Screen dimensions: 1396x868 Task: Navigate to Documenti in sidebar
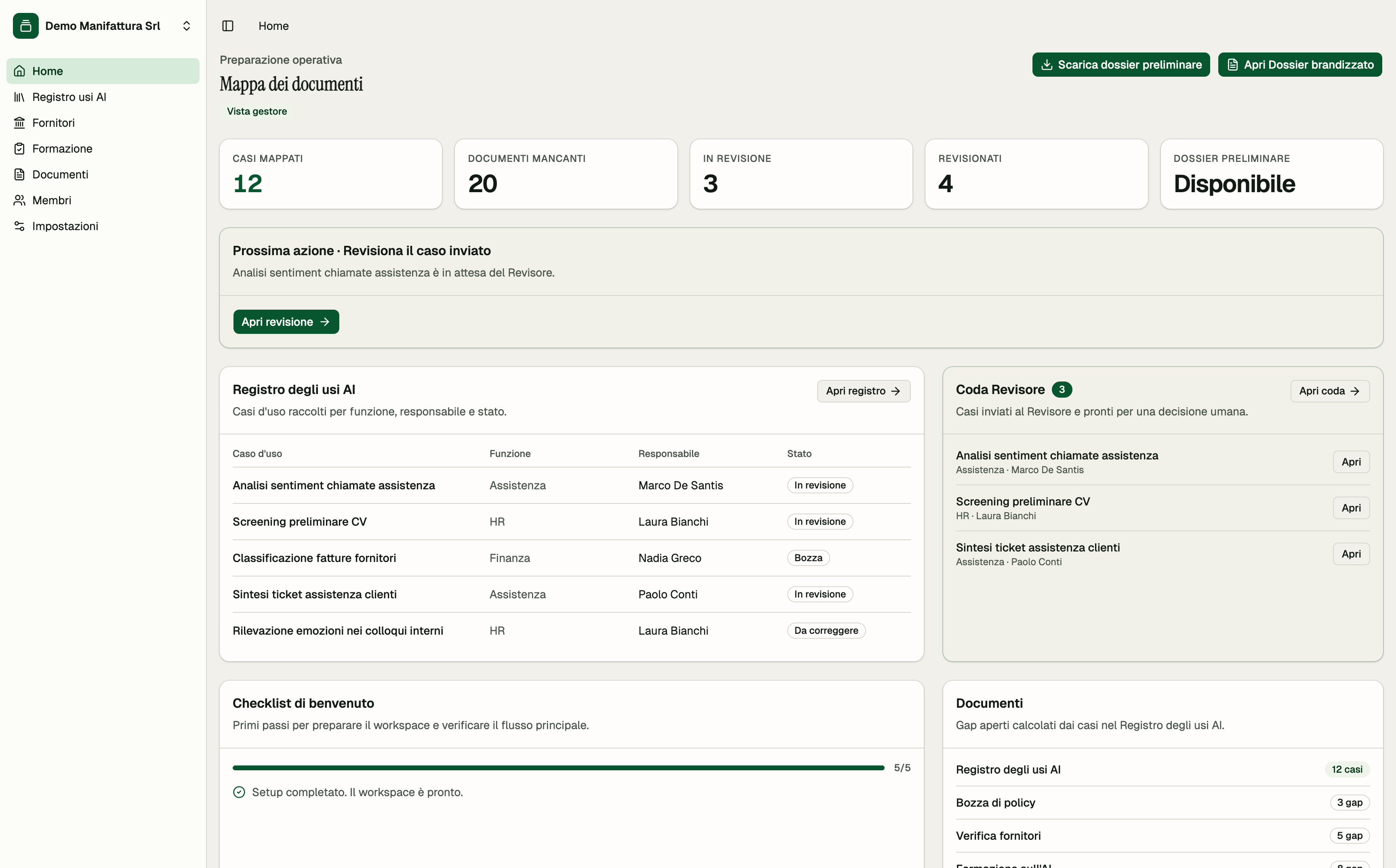tap(103, 174)
